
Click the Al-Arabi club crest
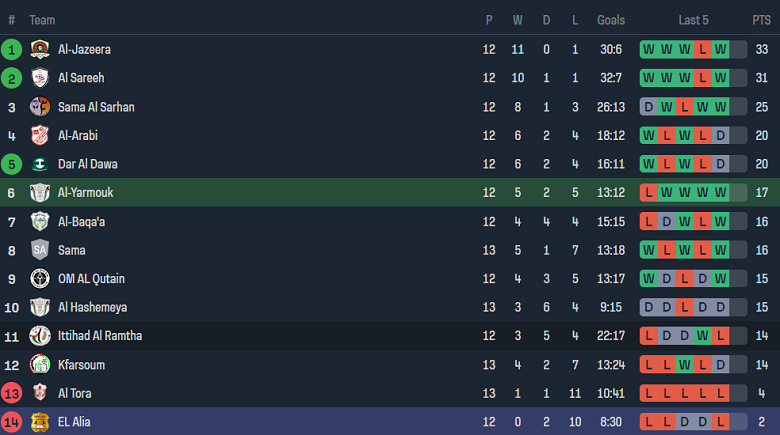[x=40, y=136]
